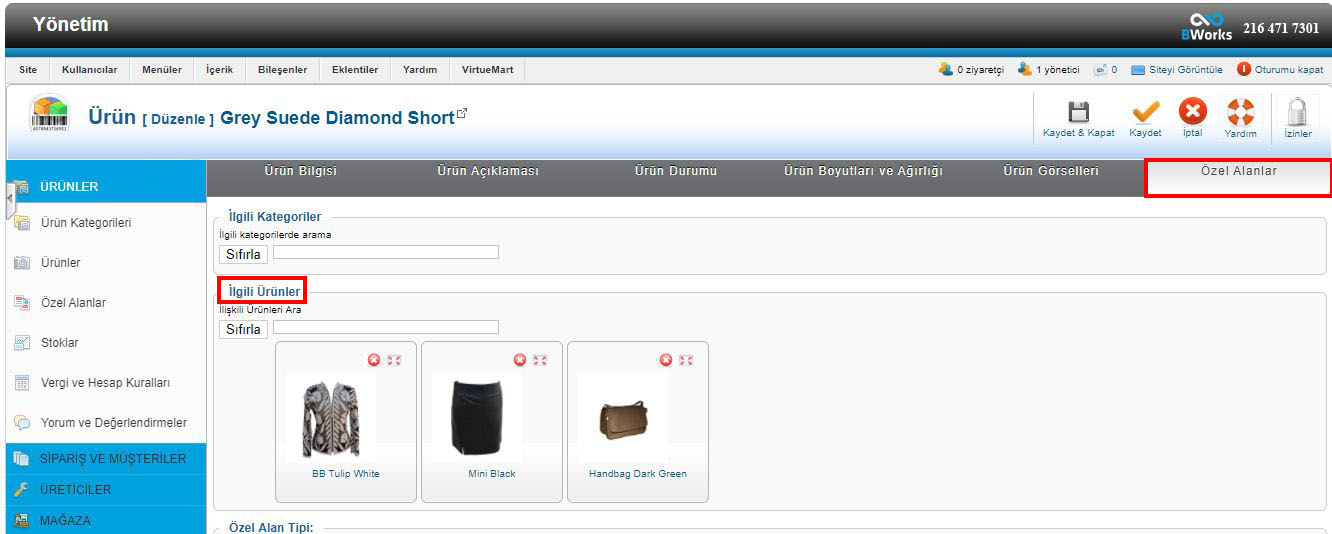Click move icon on BB Tulip White card
Image resolution: width=1332 pixels, height=534 pixels.
[394, 360]
